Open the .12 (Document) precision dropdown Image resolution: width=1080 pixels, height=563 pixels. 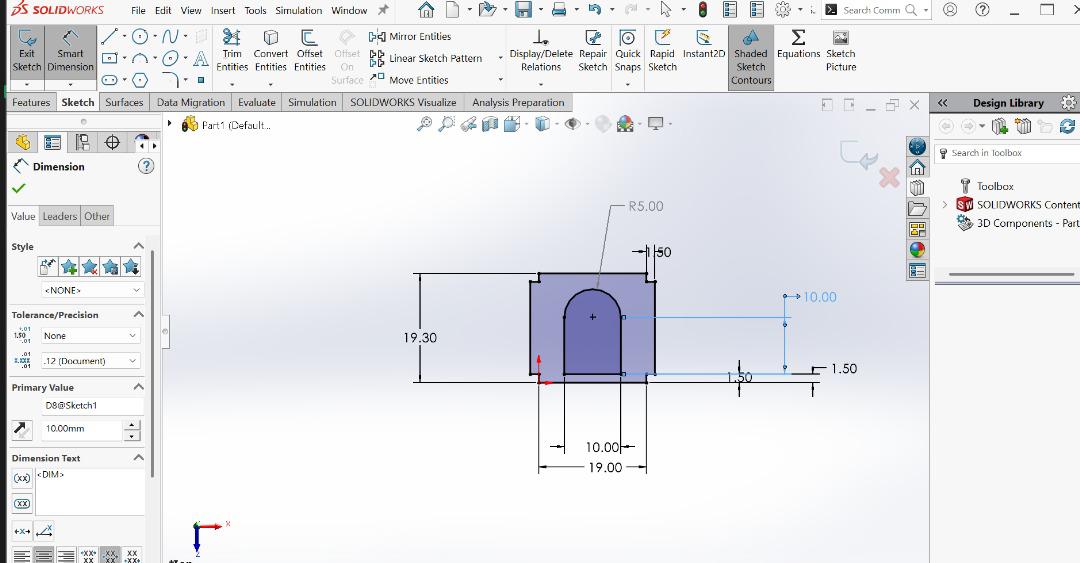(91, 361)
